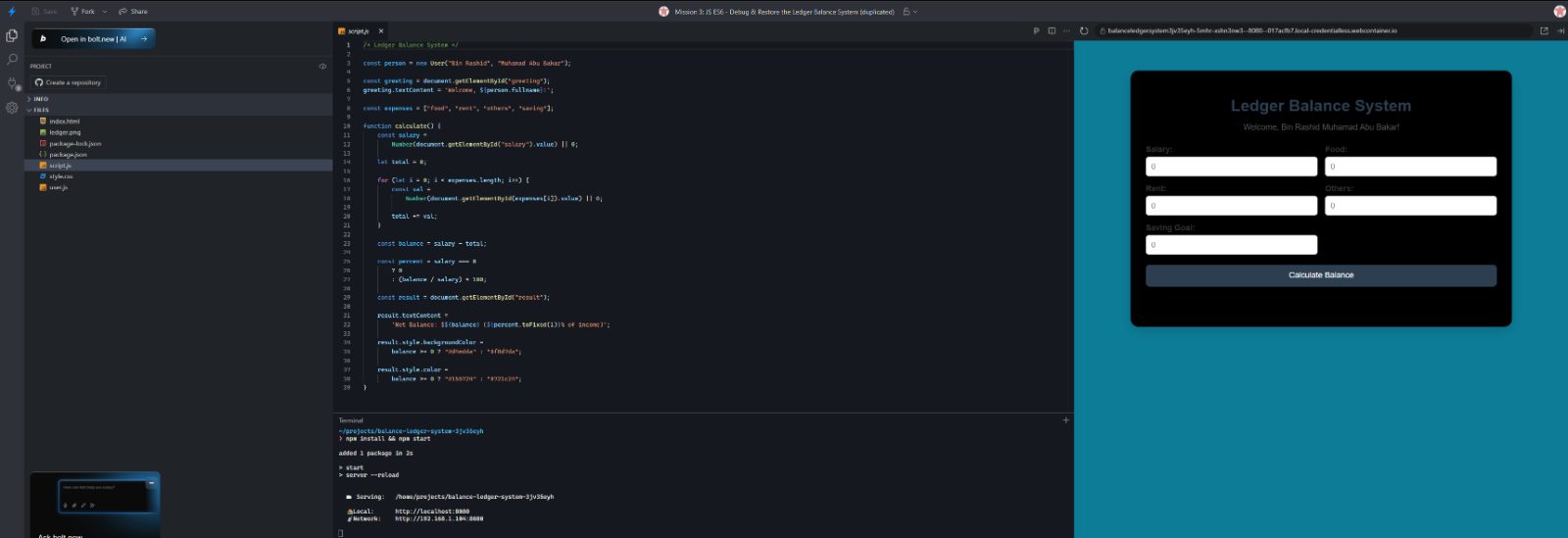
Task: Click the Fork button
Action: [x=83, y=12]
